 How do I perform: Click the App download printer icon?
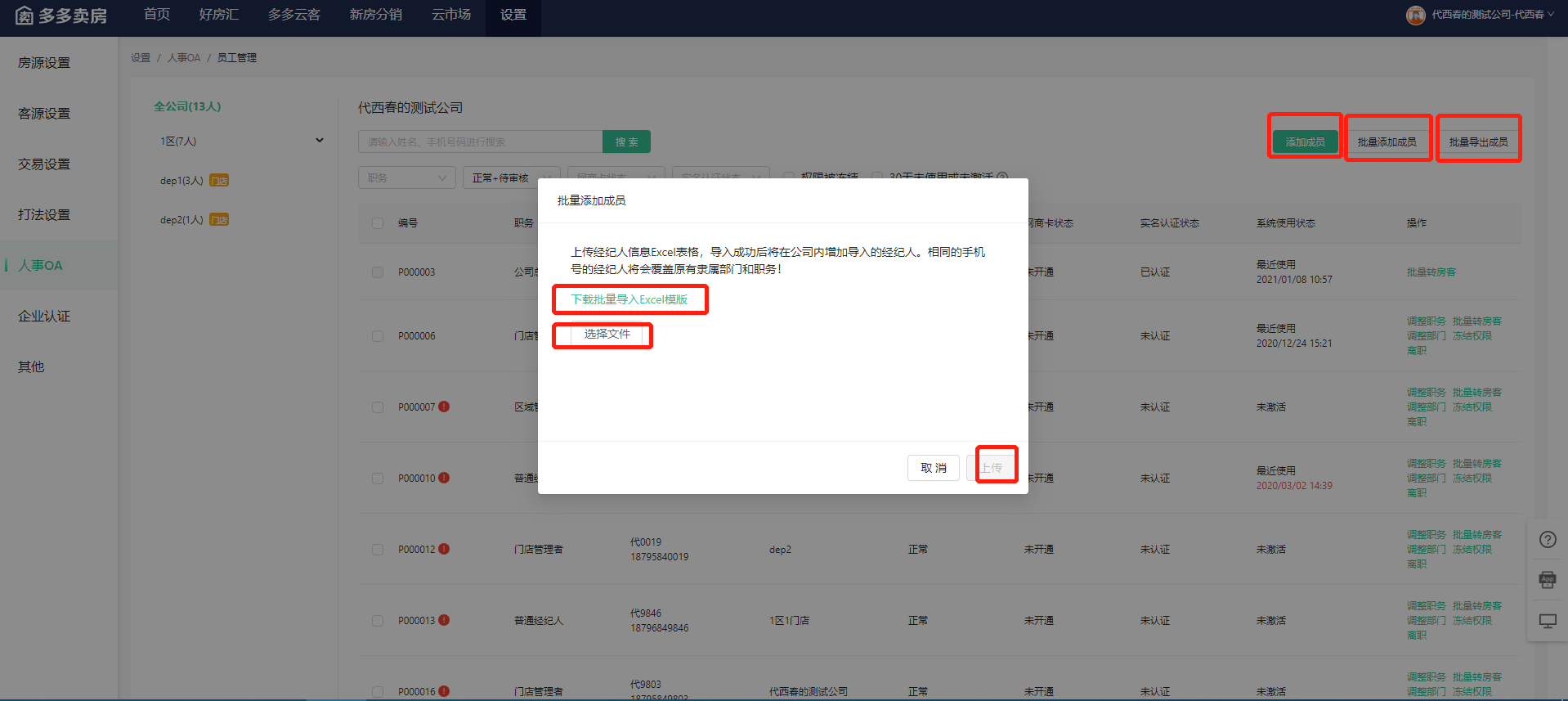tap(1548, 580)
